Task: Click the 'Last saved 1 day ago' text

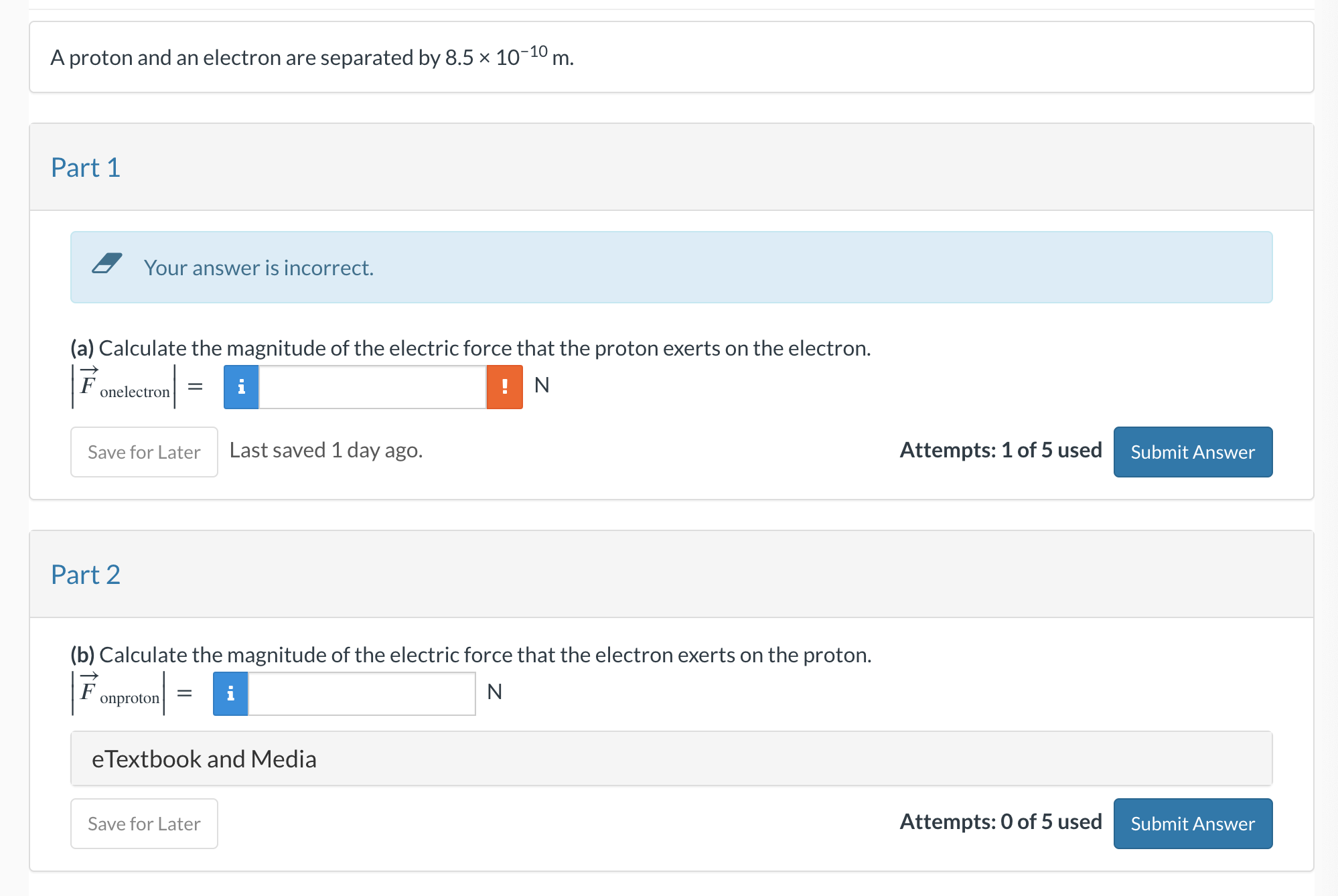Action: [326, 450]
